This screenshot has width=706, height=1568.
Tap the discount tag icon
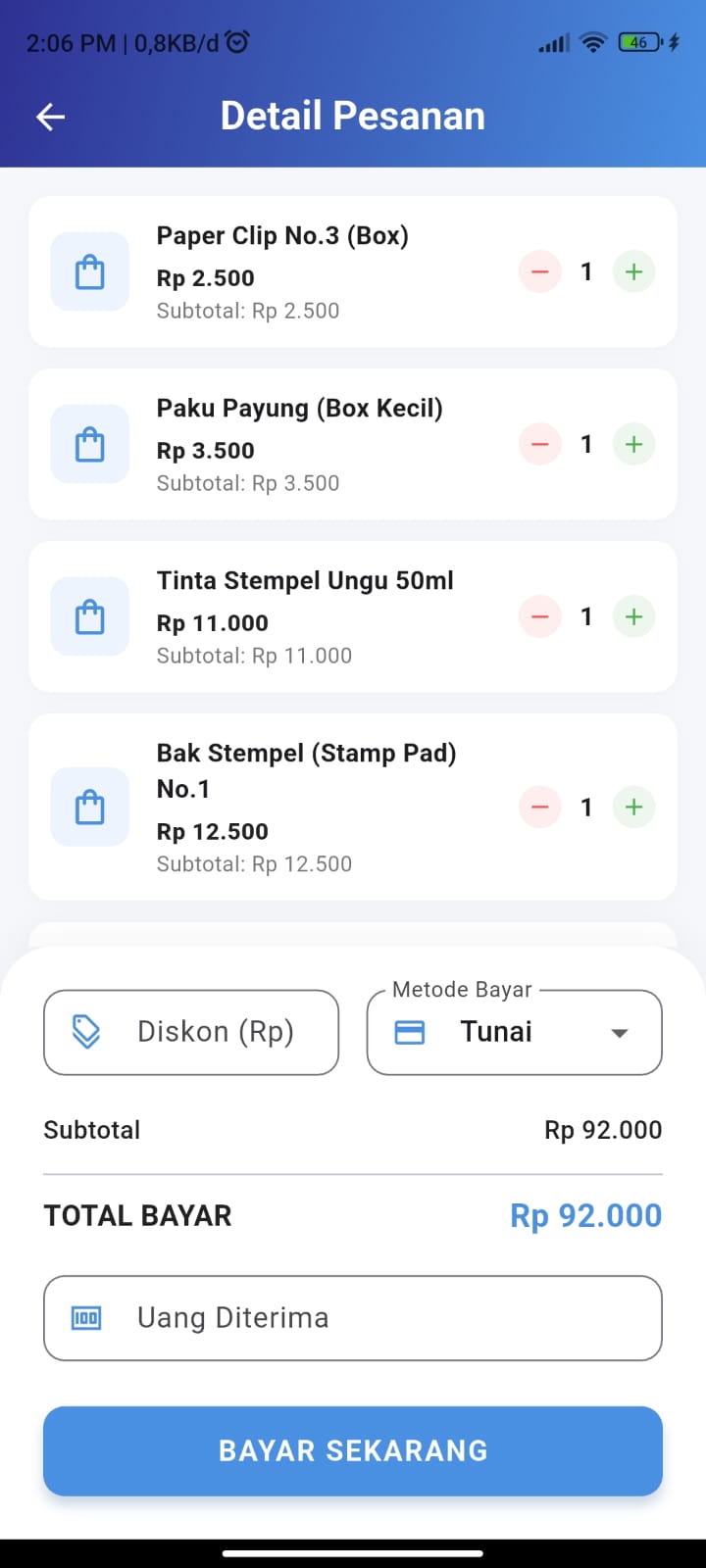tap(86, 1032)
